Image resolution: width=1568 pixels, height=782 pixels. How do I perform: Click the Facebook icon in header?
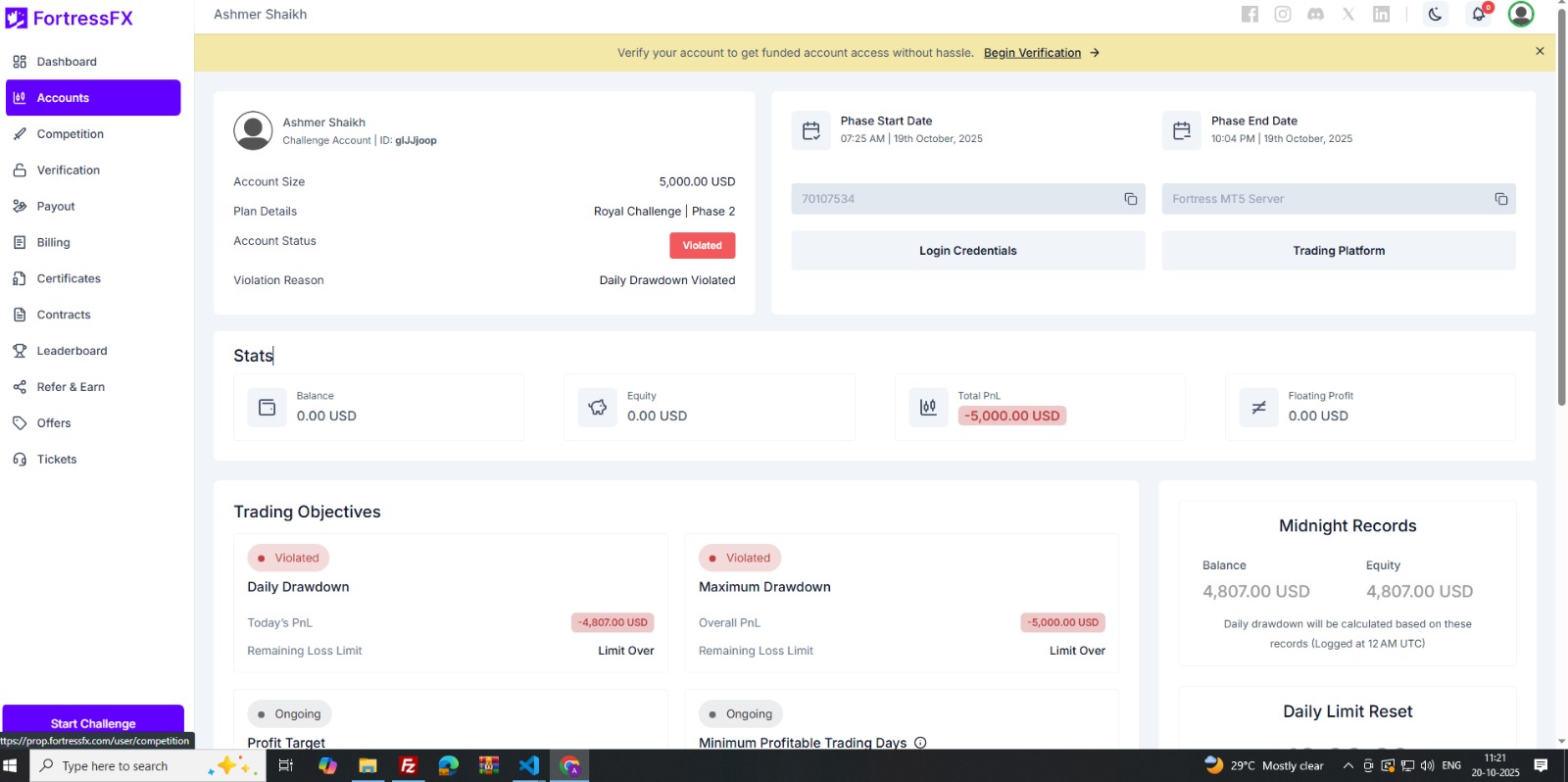[x=1249, y=14]
